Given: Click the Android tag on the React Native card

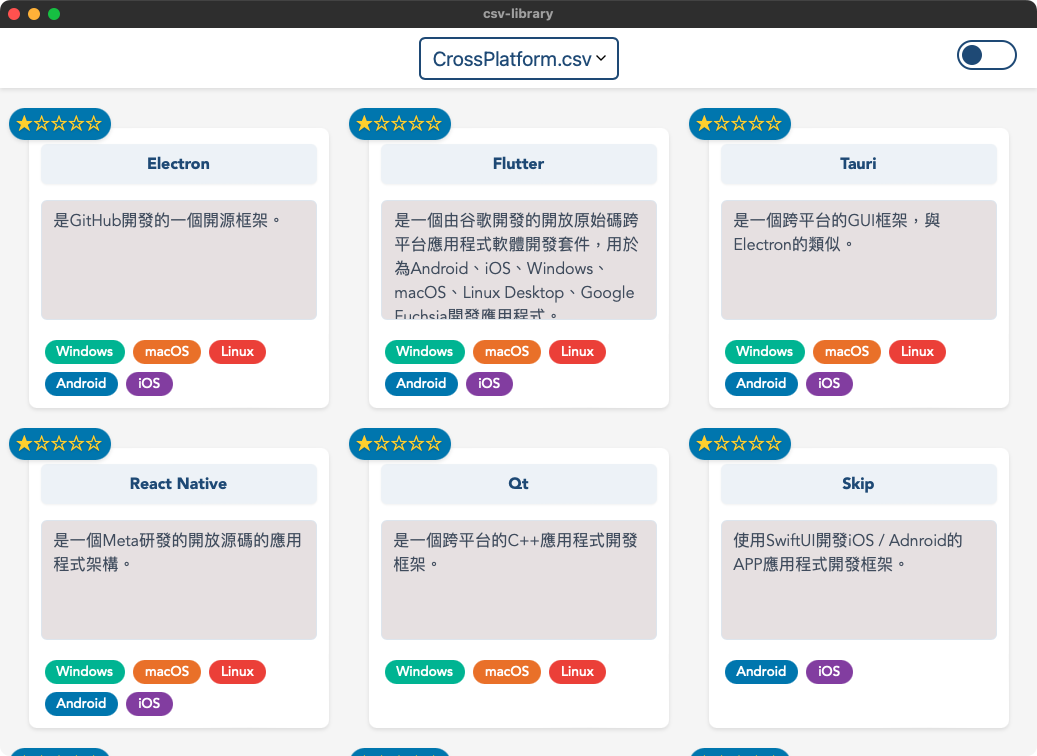Looking at the screenshot, I should pyautogui.click(x=81, y=704).
